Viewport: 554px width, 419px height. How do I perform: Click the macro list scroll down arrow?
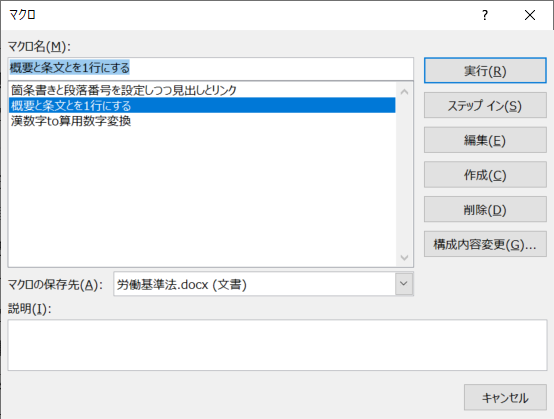(405, 257)
